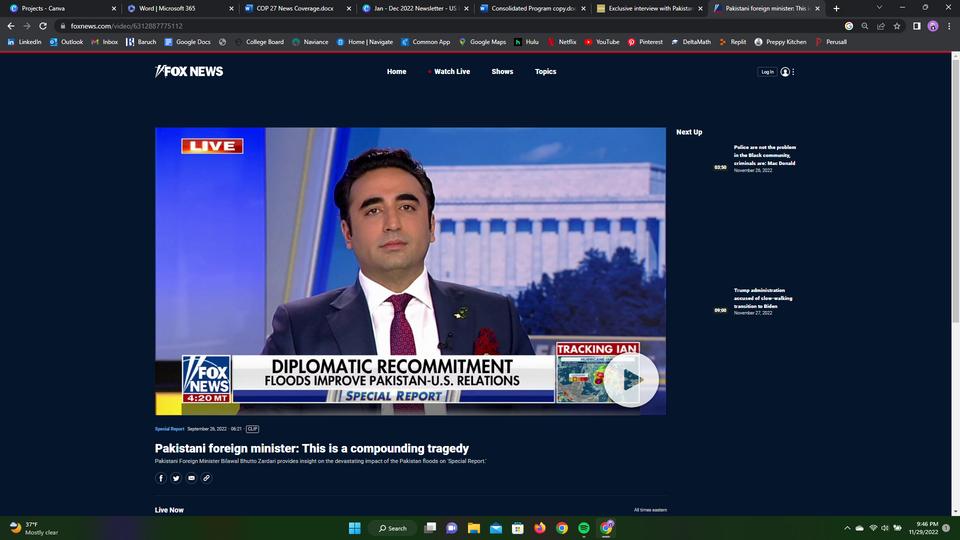Close the COP 27 News Coverage tab
This screenshot has width=960, height=540.
click(349, 9)
